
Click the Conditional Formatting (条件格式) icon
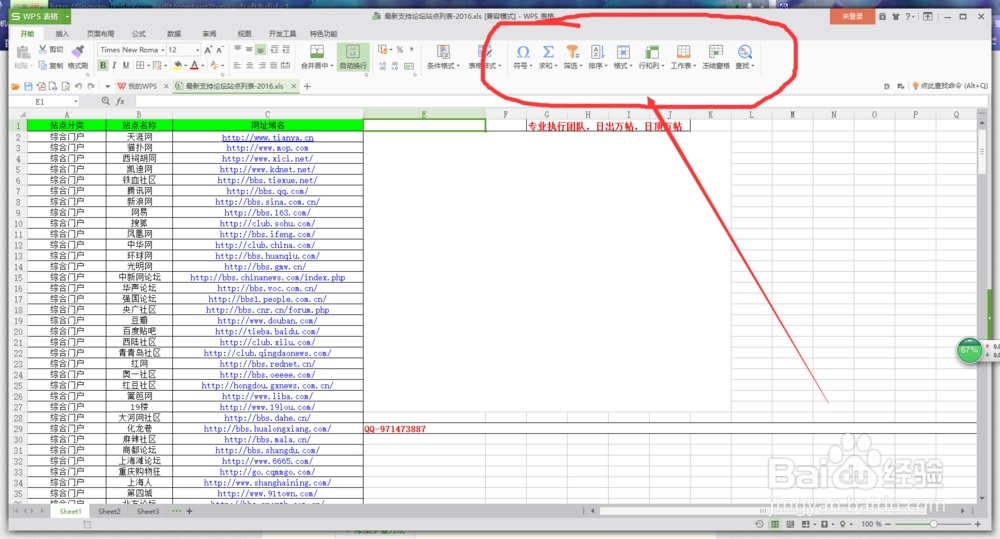pos(443,52)
